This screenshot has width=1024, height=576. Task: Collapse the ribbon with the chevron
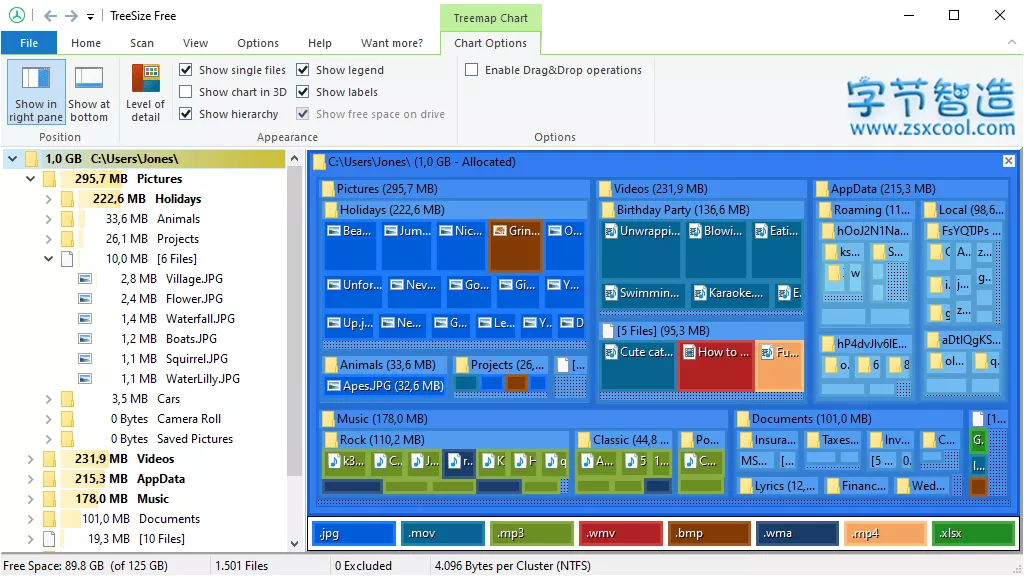tap(1012, 42)
